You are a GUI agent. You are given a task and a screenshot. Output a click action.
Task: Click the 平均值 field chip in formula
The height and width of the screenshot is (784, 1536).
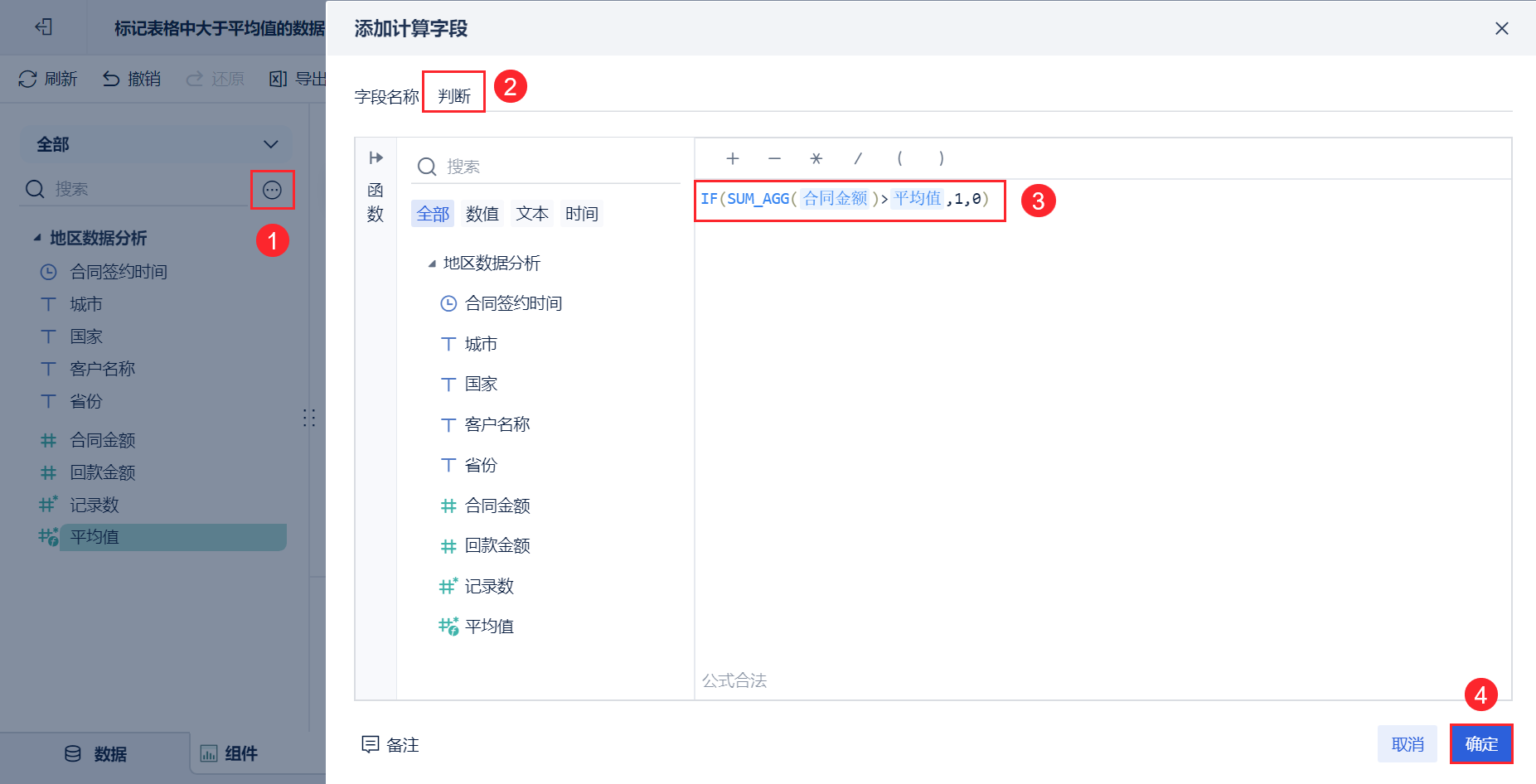tap(918, 199)
